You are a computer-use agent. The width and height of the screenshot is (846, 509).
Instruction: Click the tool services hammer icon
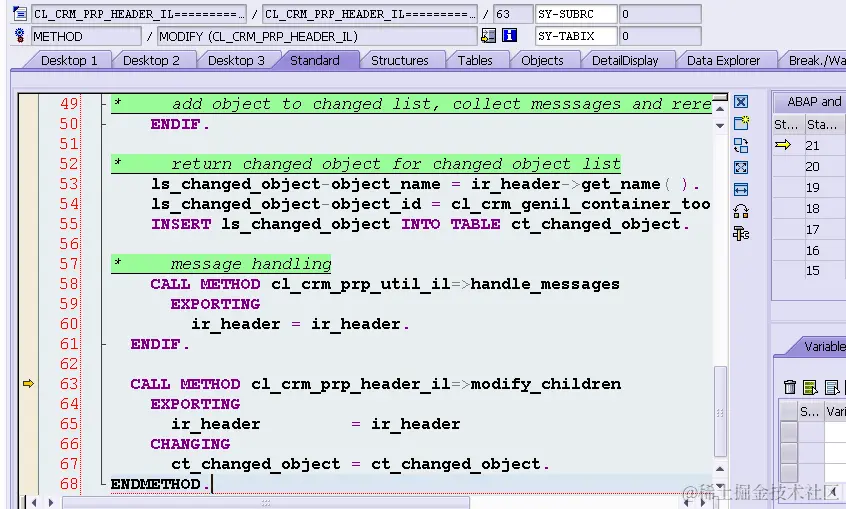coord(741,233)
